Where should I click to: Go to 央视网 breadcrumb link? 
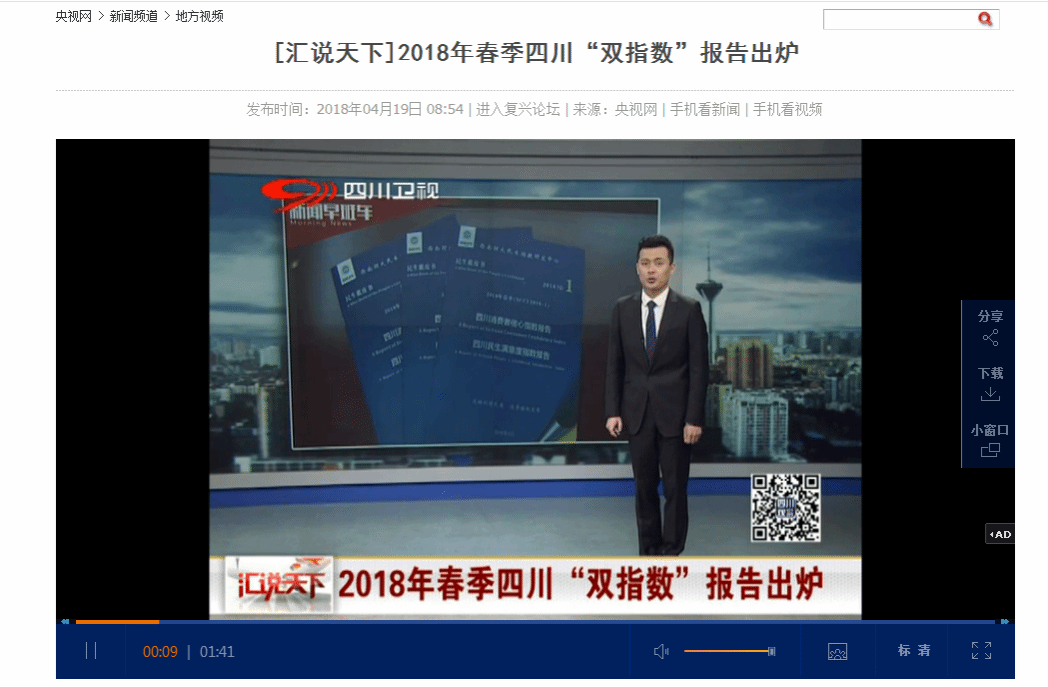point(73,16)
